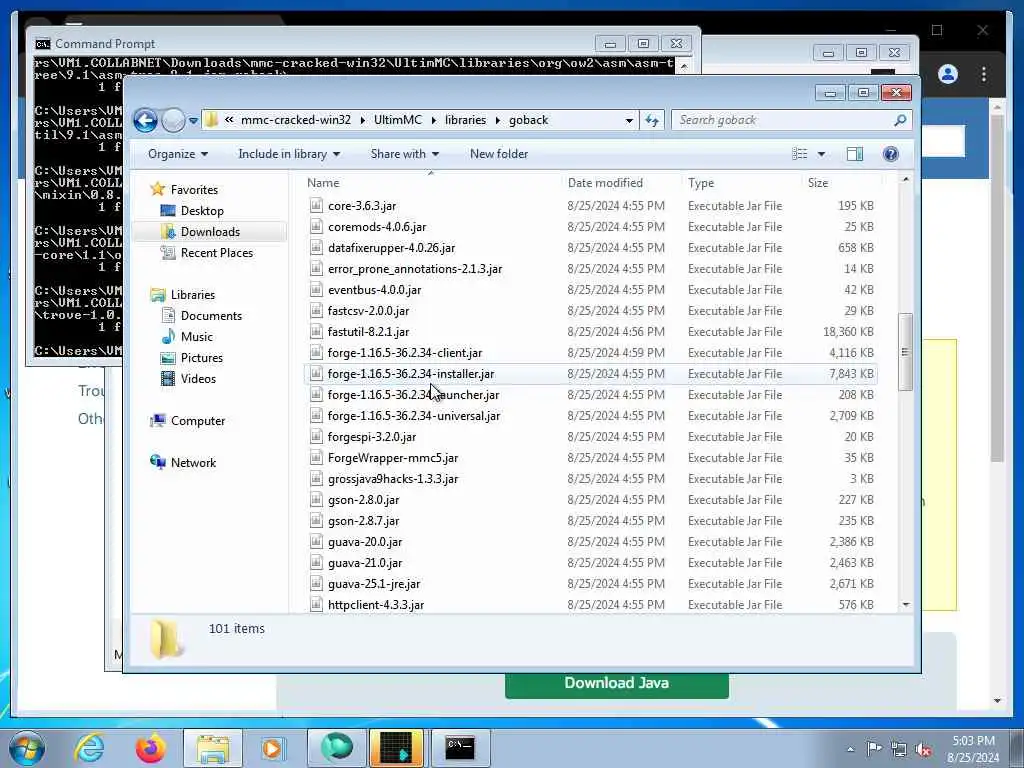Select guava-25.1-jre.jar file

click(374, 584)
